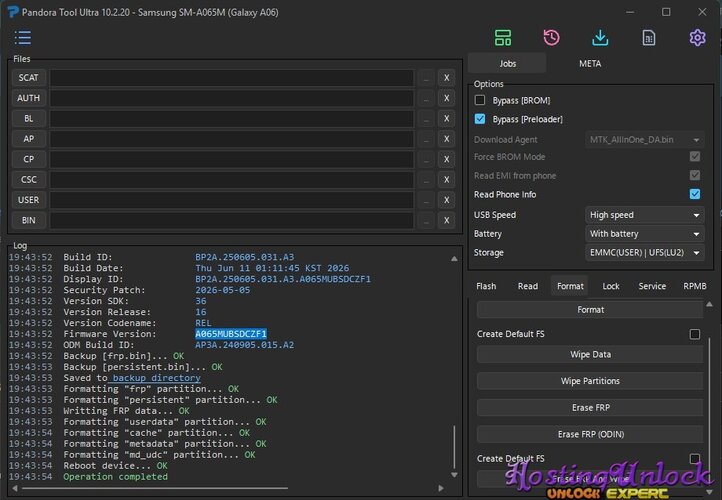The height and width of the screenshot is (500, 722).
Task: Click the SCAT file path input field
Action: [x=232, y=78]
